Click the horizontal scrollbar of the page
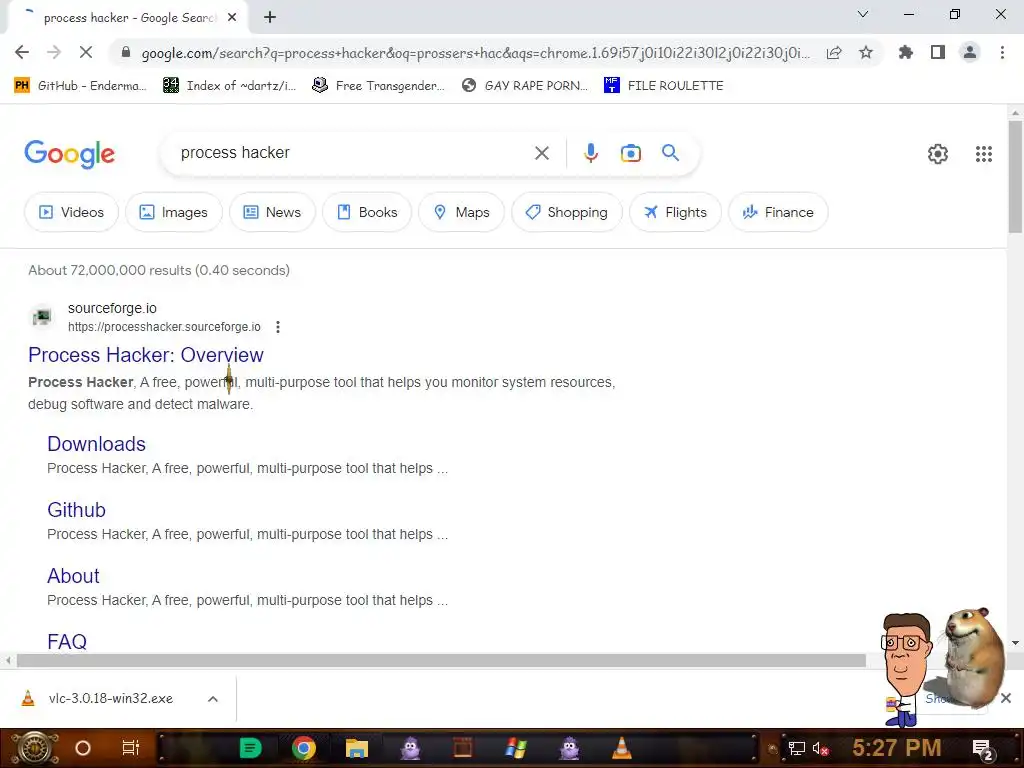 (441, 661)
